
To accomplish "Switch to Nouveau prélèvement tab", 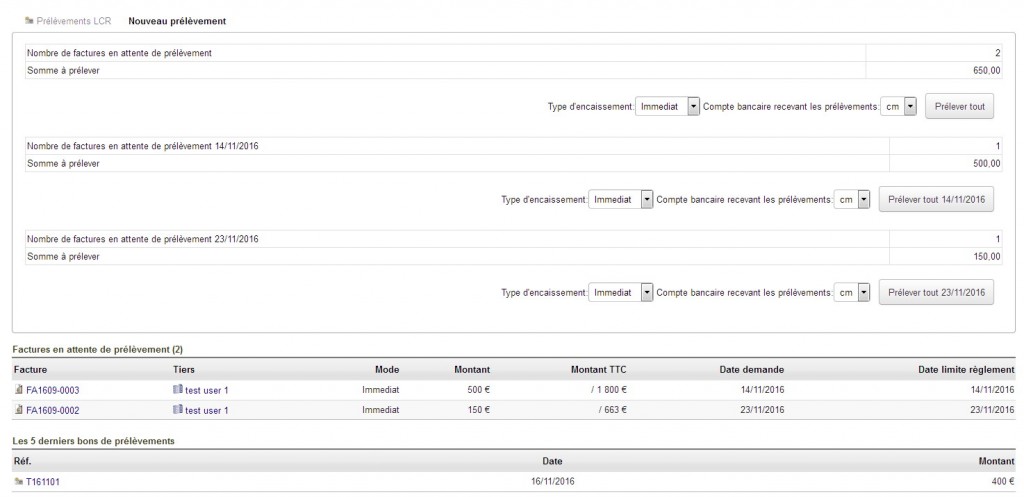I will pyautogui.click(x=177, y=21).
